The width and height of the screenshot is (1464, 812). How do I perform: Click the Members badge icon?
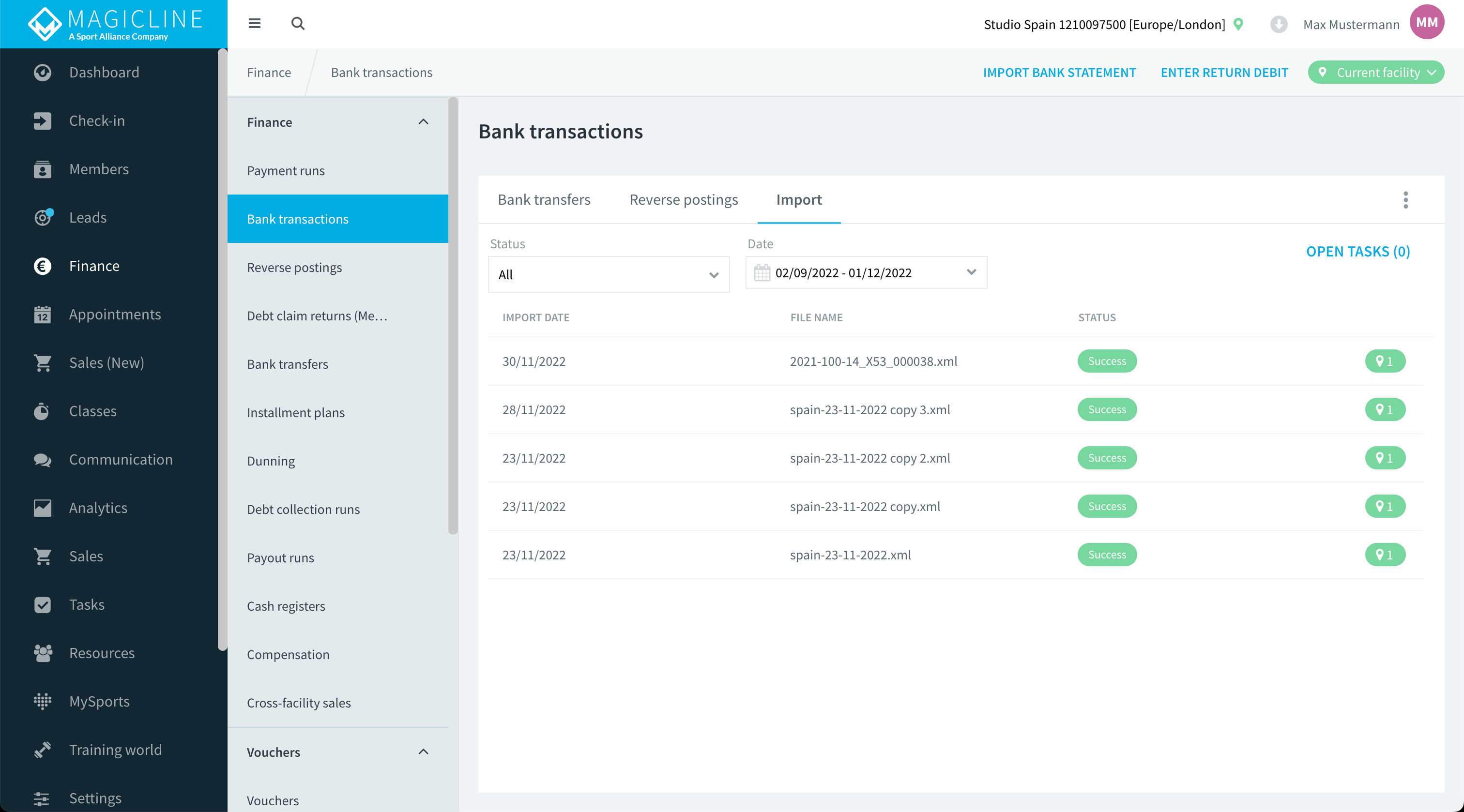(x=43, y=169)
